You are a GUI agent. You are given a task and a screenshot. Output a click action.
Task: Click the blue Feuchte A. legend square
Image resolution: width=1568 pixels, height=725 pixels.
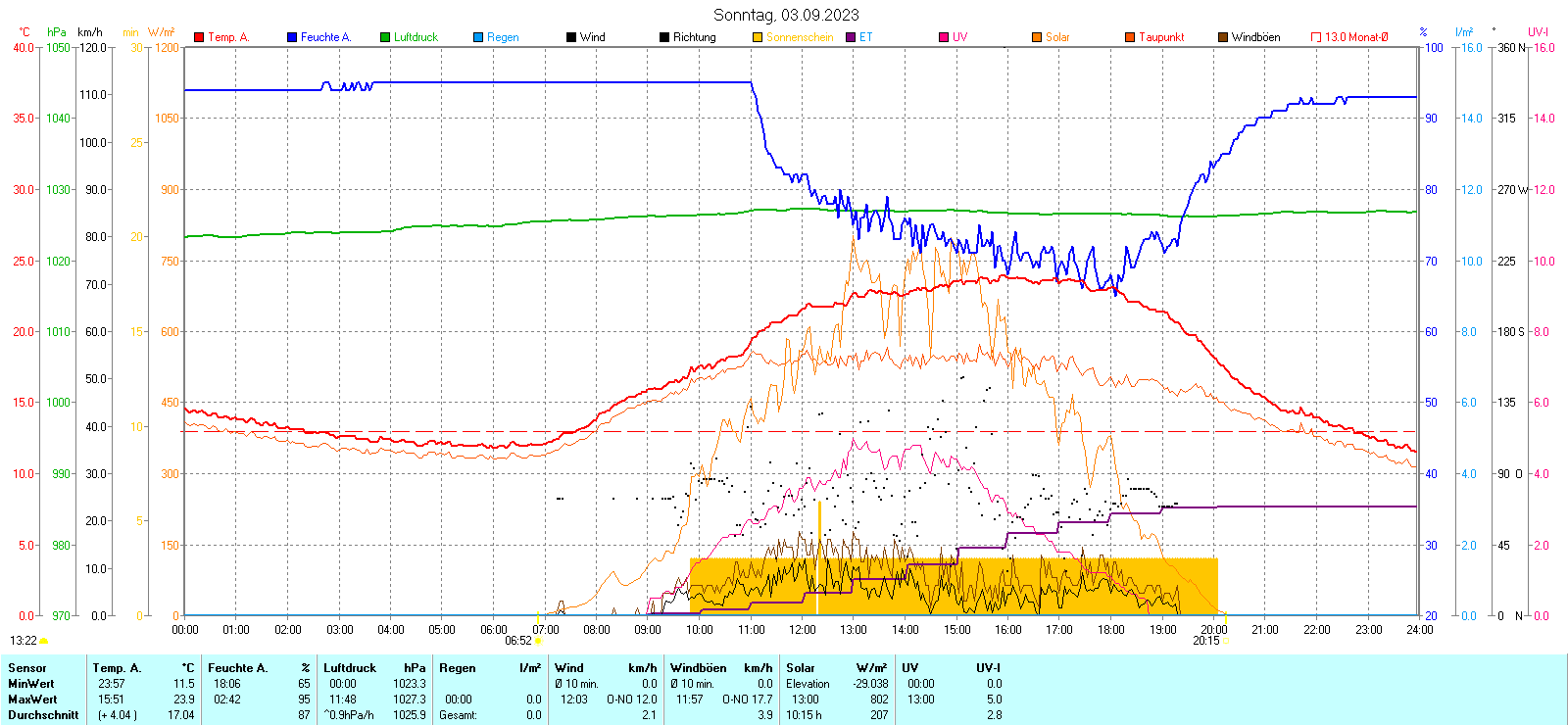click(x=292, y=37)
